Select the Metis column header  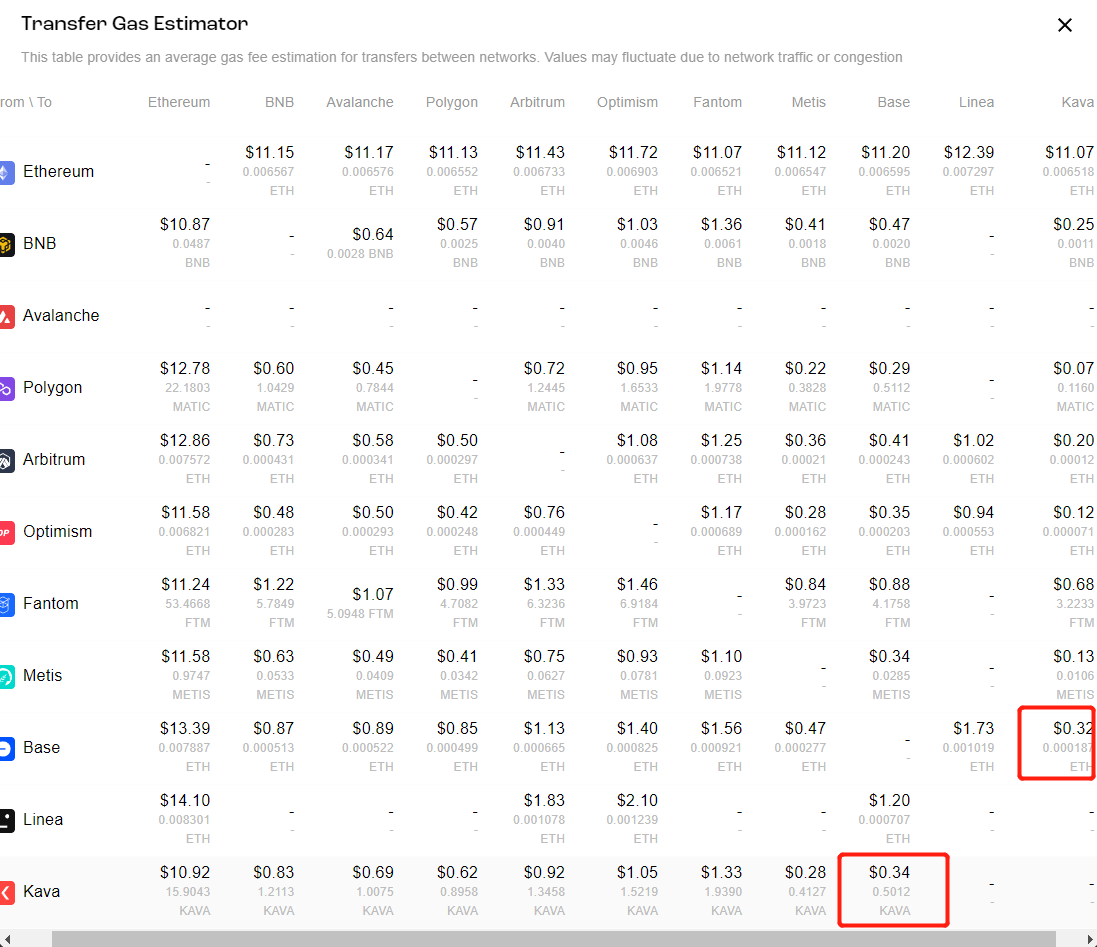pyautogui.click(x=808, y=102)
